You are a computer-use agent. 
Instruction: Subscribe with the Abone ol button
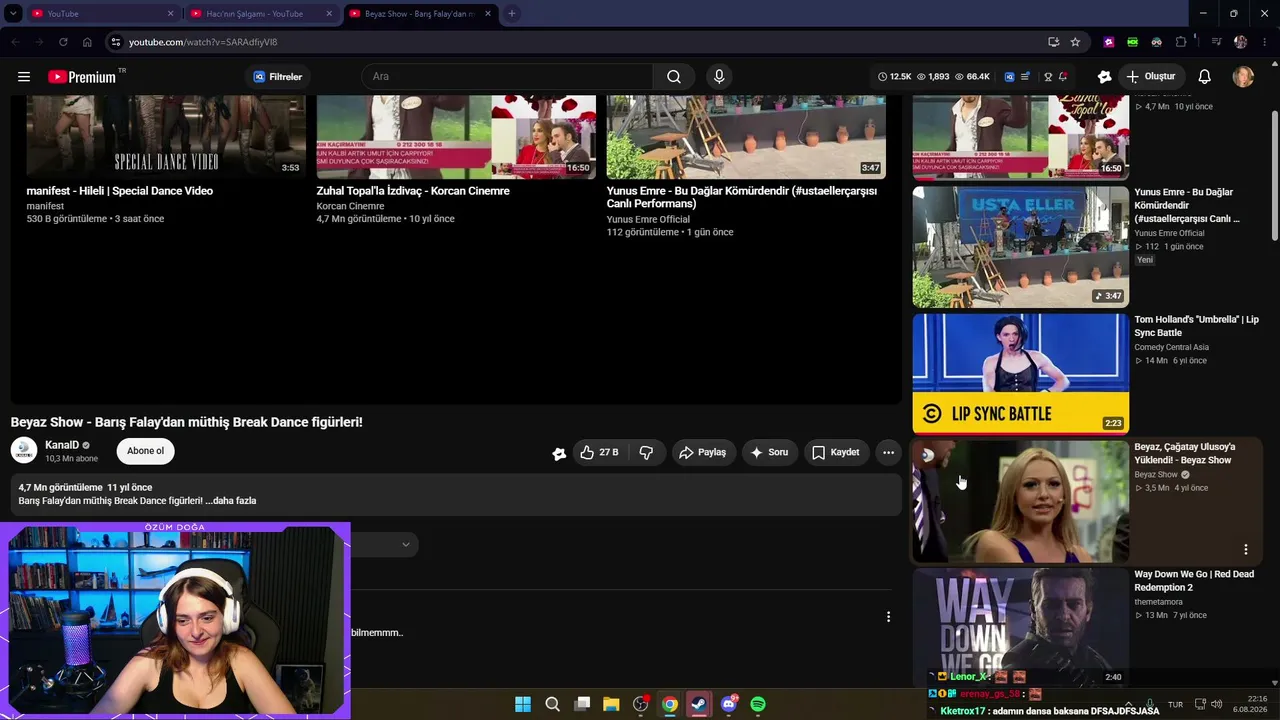145,451
